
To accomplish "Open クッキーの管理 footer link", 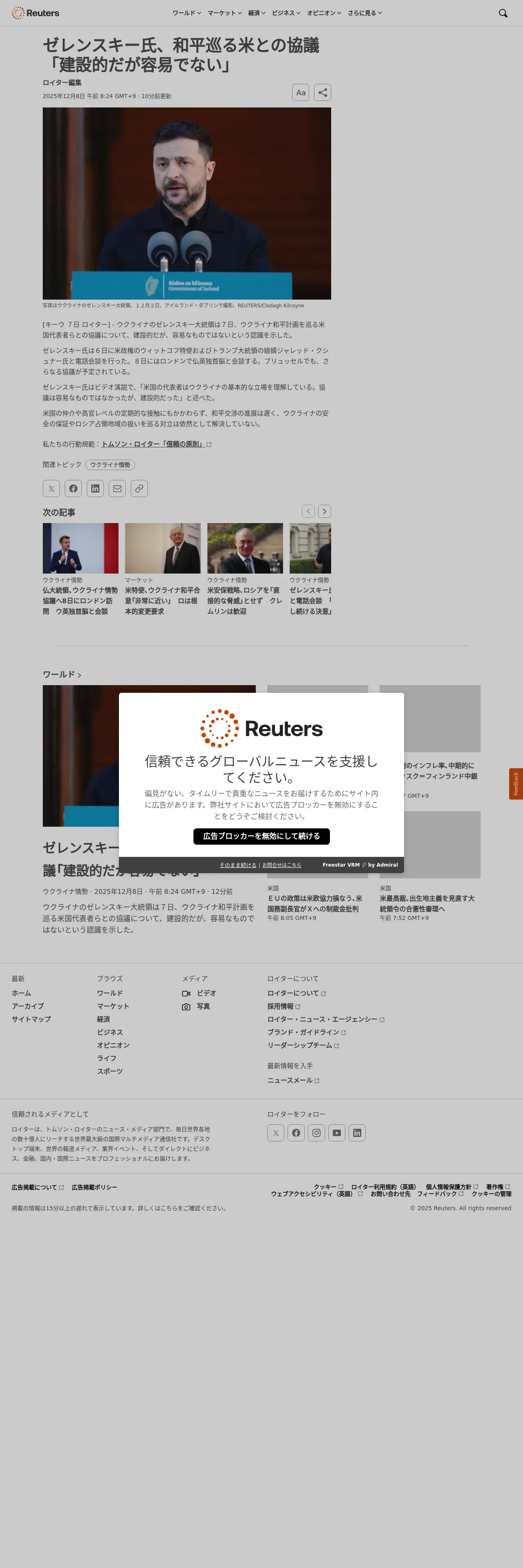I will point(491,1194).
